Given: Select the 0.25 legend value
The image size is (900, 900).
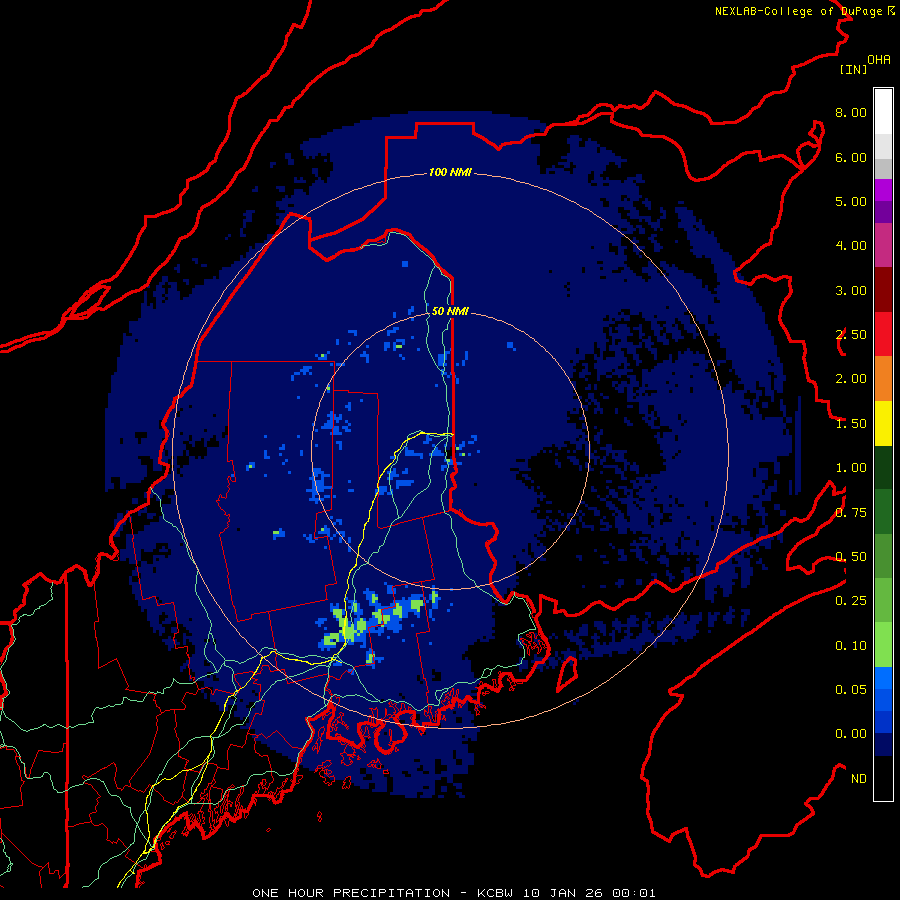Looking at the screenshot, I should click(x=851, y=601).
